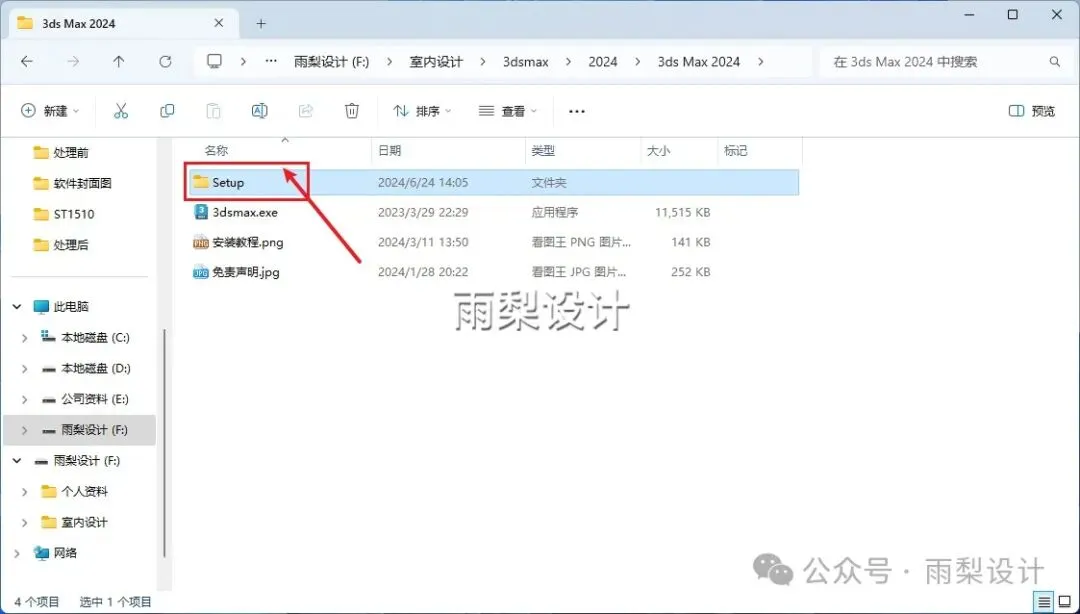1080x614 pixels.
Task: Open a new tab with plus button
Action: [x=261, y=23]
